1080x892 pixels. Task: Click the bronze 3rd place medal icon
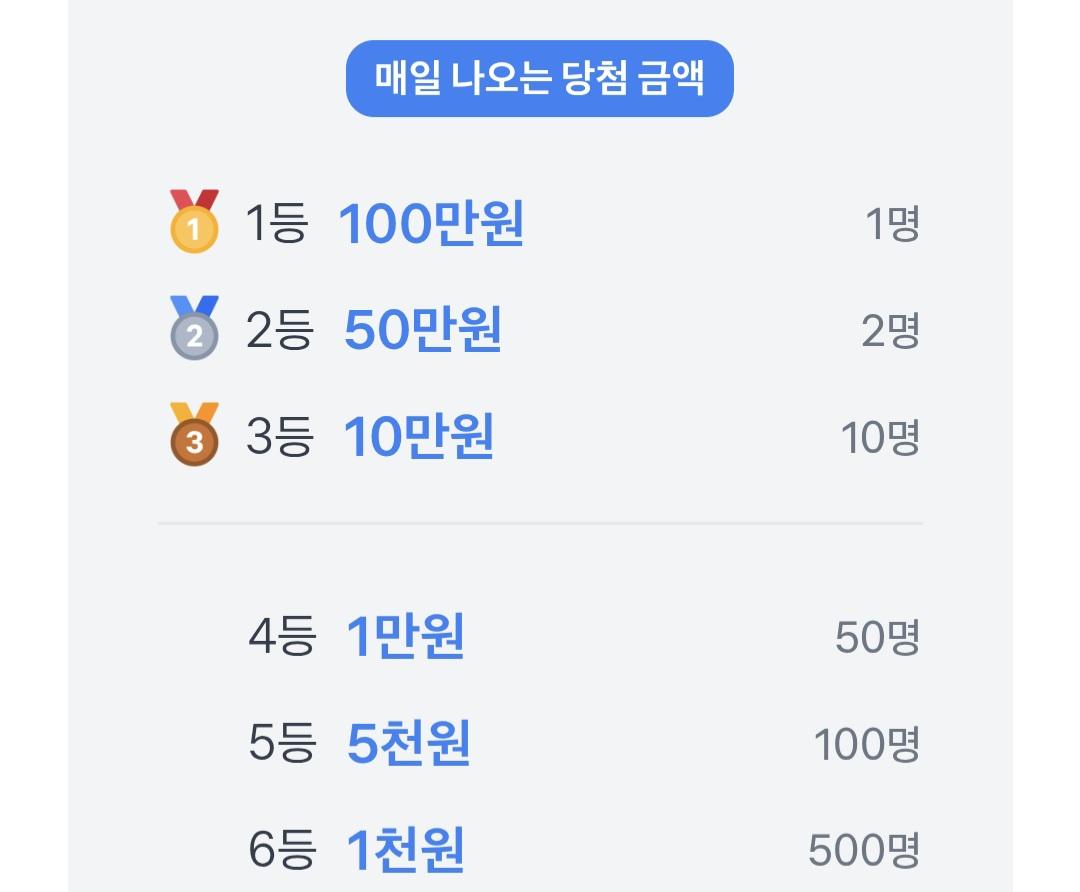[x=194, y=435]
